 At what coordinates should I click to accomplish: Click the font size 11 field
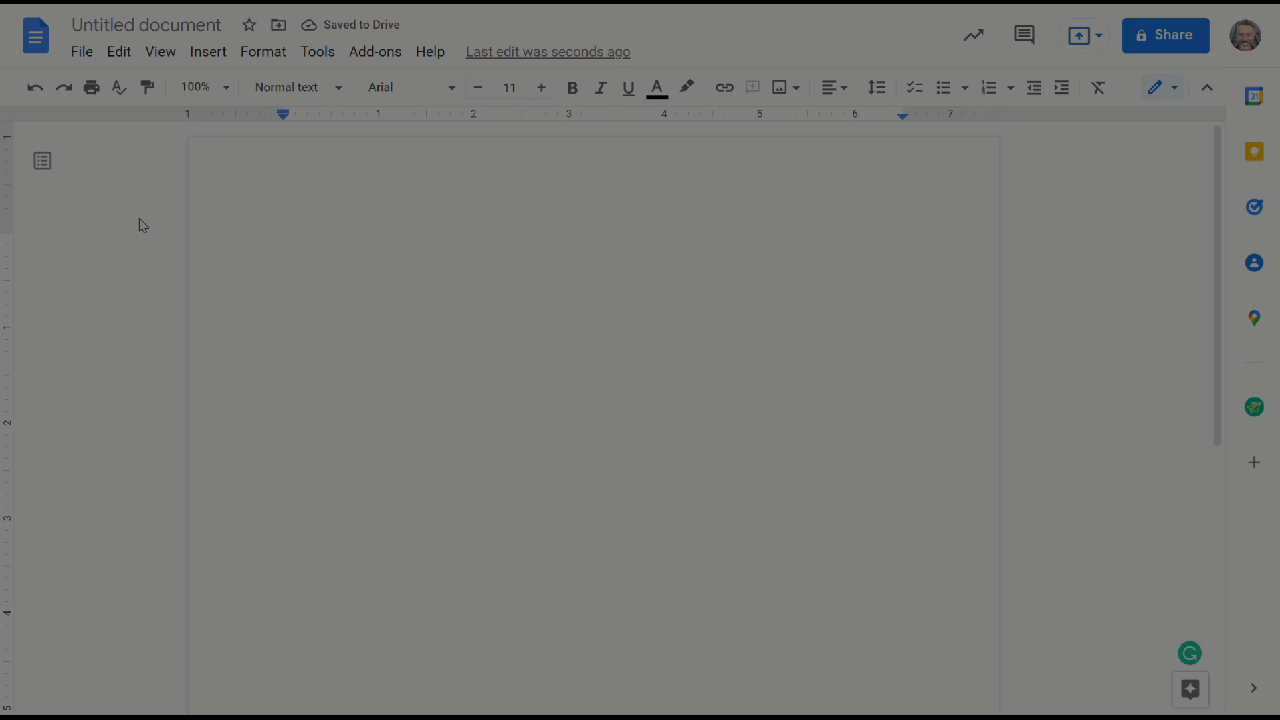click(x=509, y=88)
